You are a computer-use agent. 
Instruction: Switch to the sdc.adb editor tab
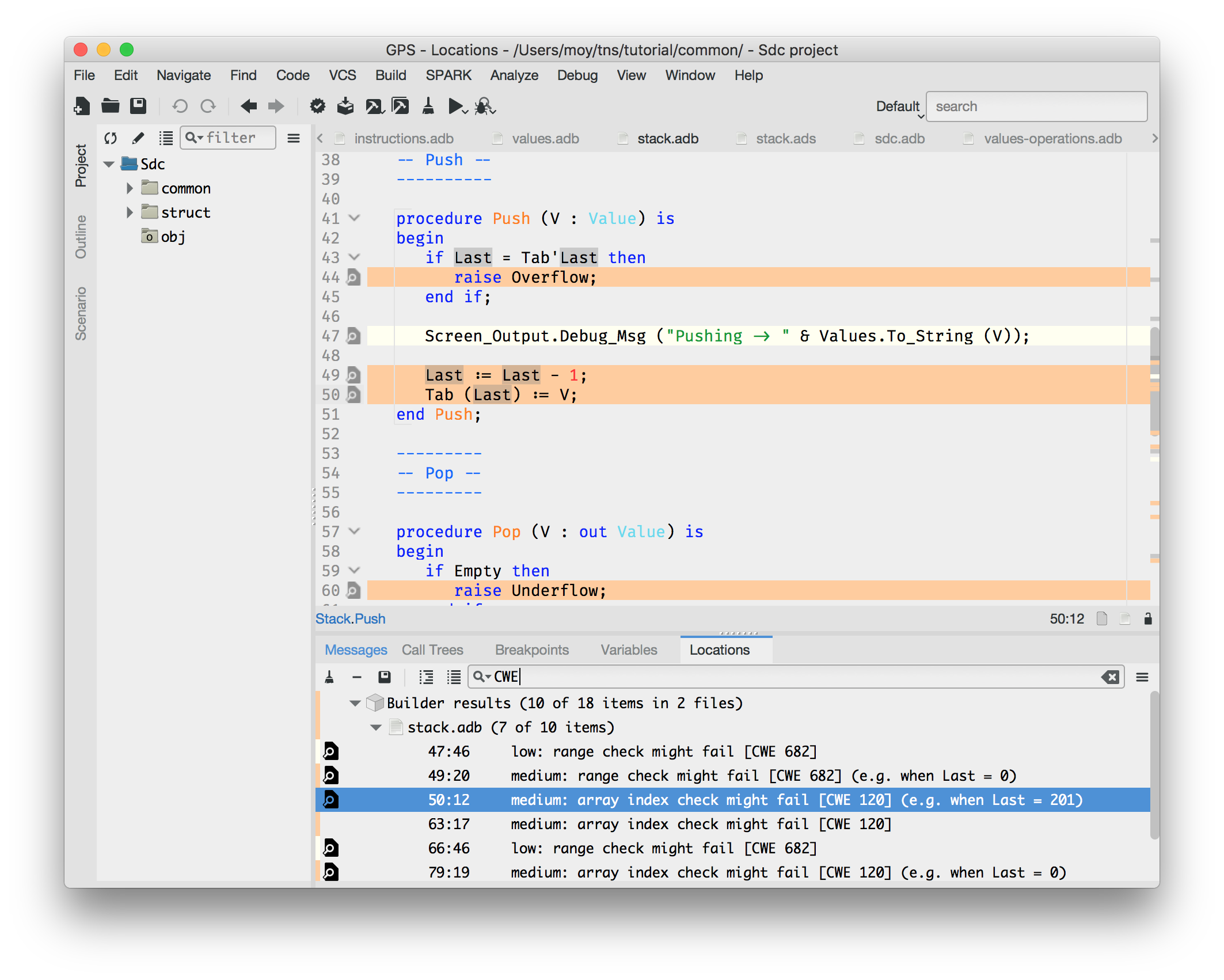(899, 139)
